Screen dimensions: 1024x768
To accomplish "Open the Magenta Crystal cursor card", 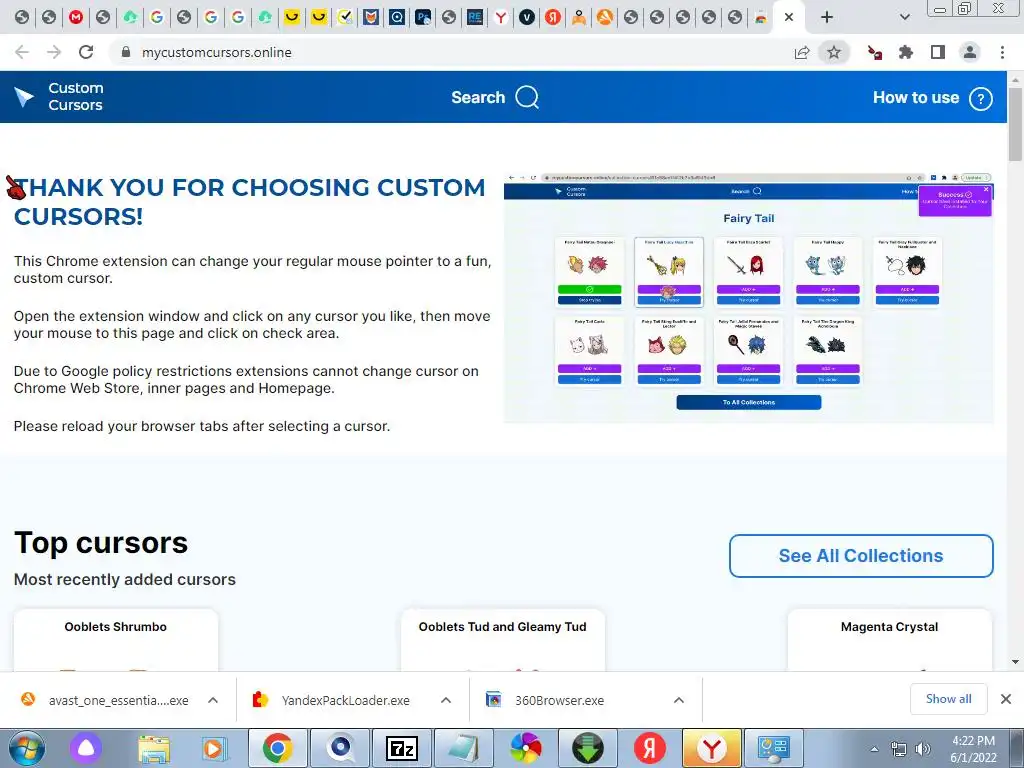I will (889, 640).
